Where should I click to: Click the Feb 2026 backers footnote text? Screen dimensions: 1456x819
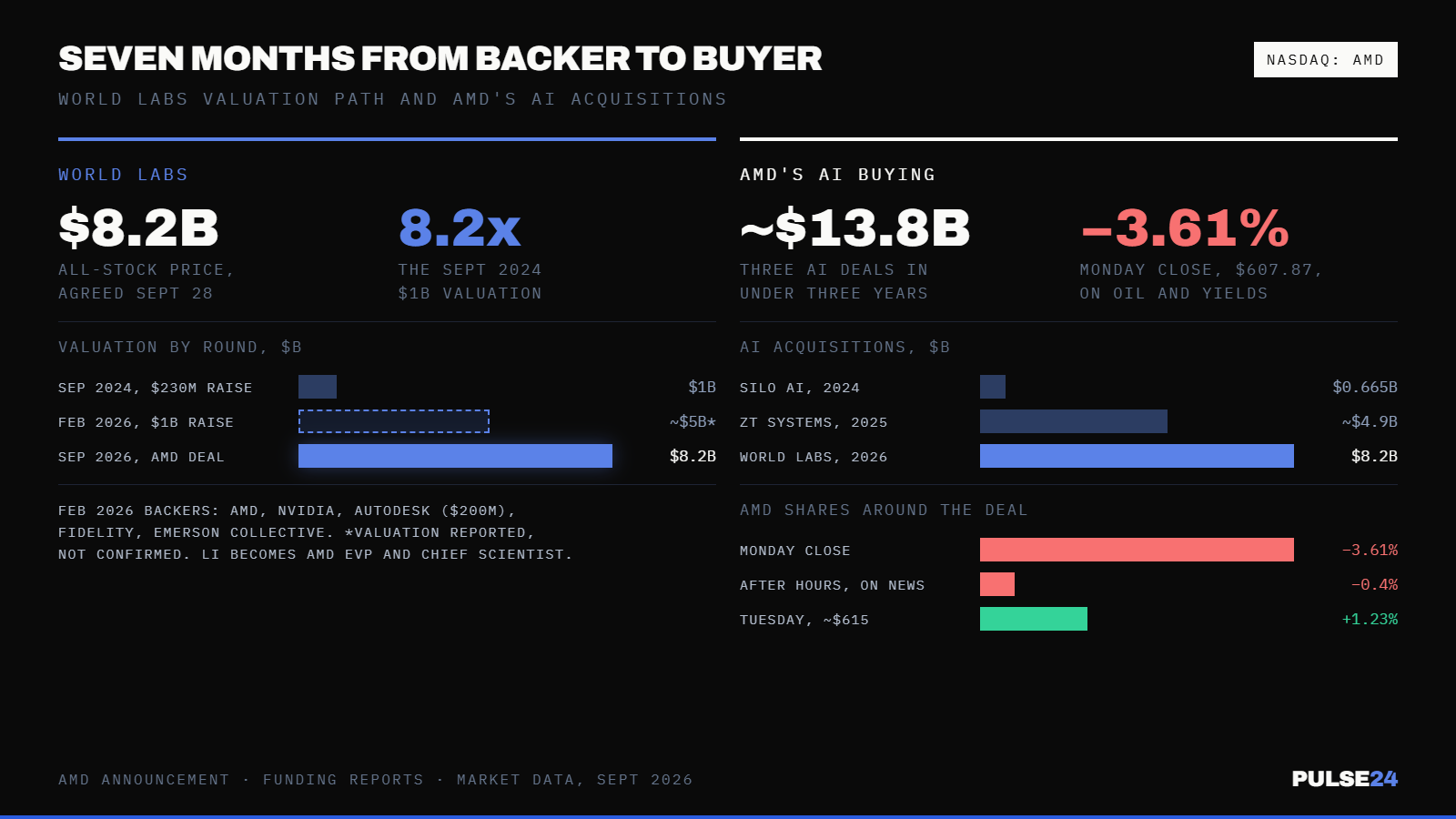(x=315, y=532)
